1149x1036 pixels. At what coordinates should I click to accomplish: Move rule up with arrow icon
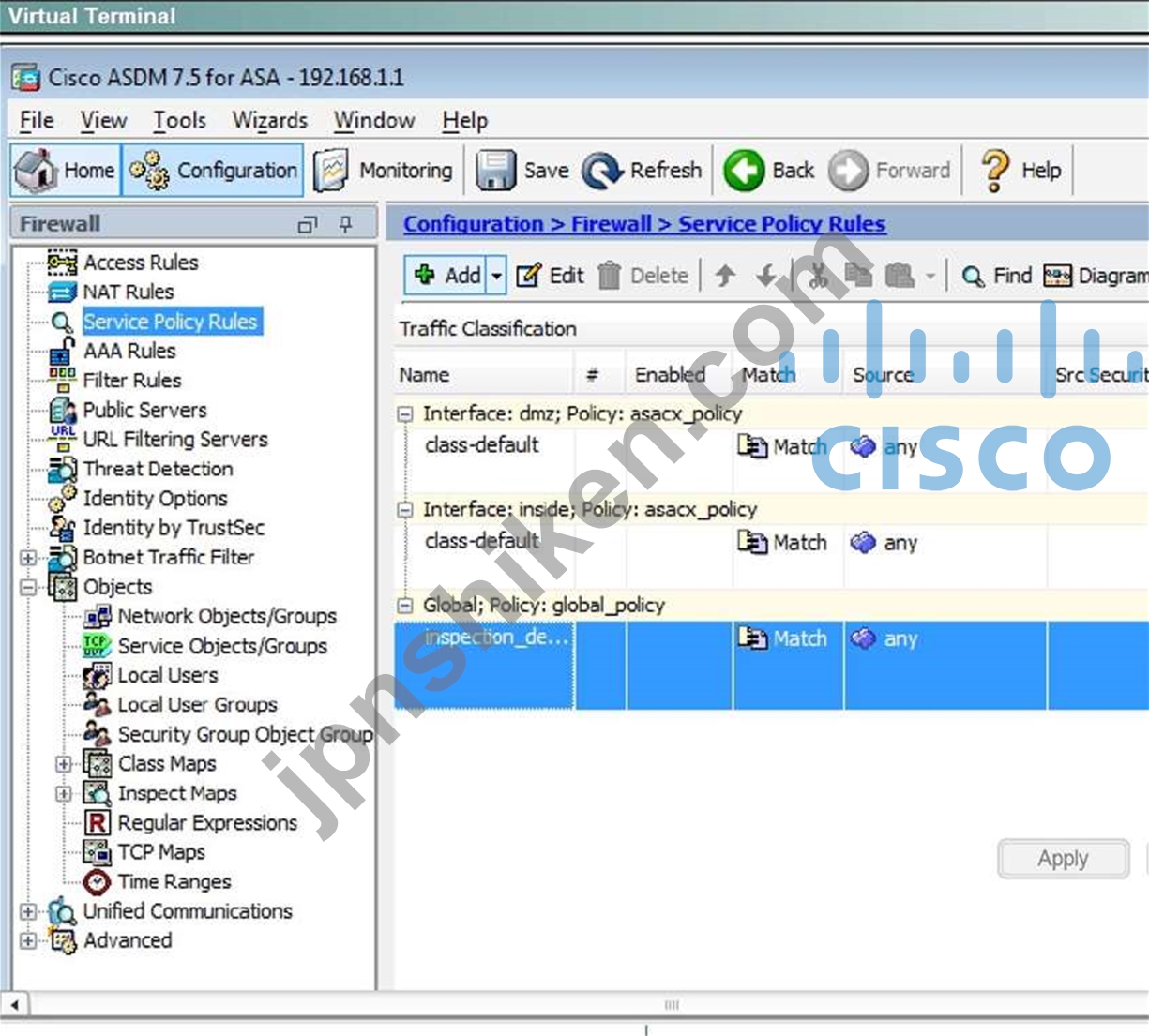pyautogui.click(x=725, y=276)
